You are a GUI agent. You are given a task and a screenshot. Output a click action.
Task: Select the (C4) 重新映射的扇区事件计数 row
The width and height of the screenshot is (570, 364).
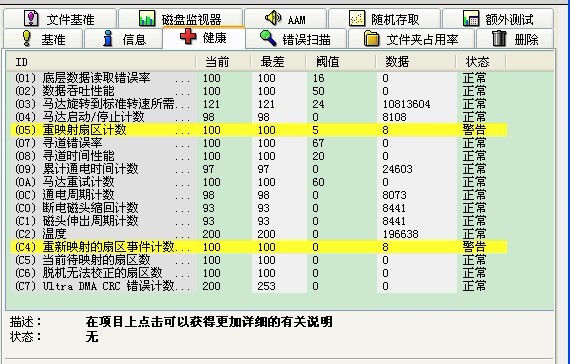(260, 247)
